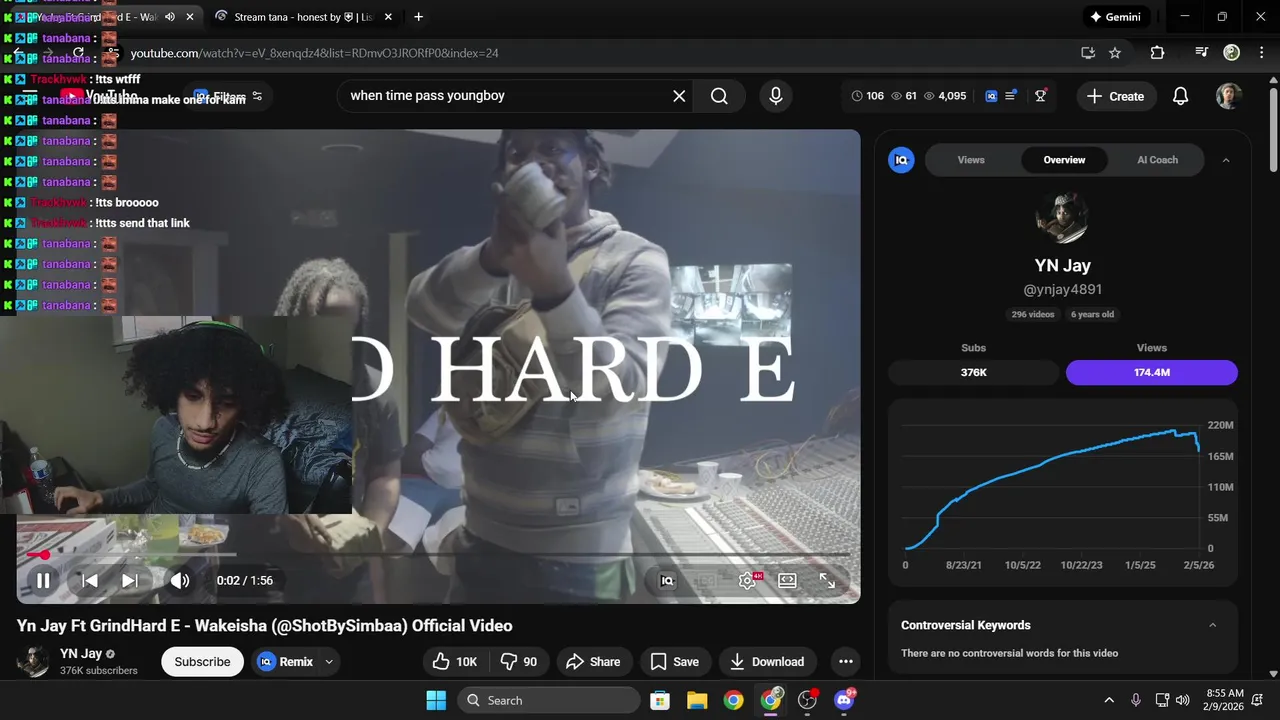Screen dimensions: 1280x720
Task: Subscribe to YN Jay channel
Action: [x=202, y=662]
